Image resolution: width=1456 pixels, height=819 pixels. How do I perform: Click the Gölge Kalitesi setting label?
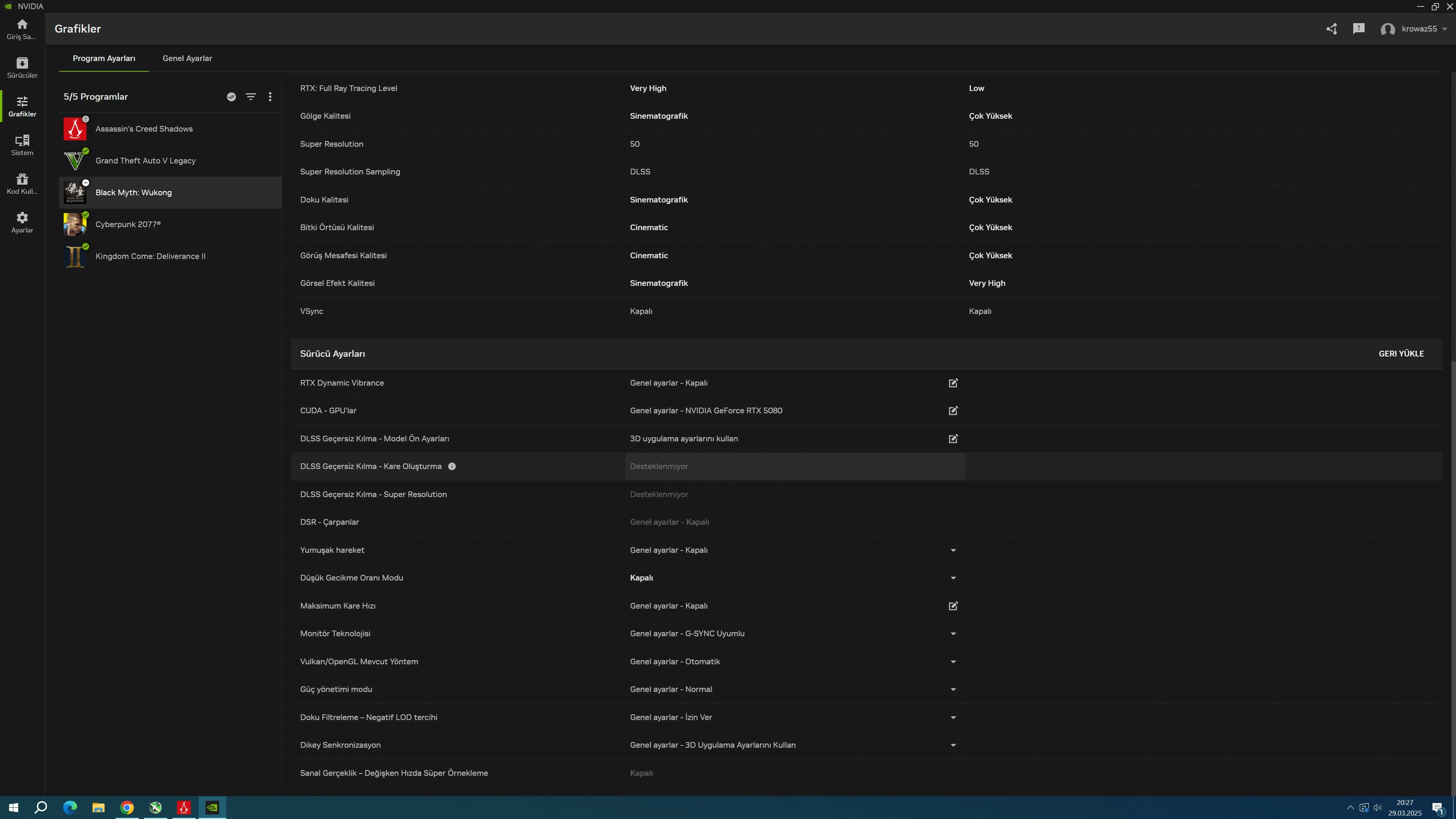coord(325,116)
